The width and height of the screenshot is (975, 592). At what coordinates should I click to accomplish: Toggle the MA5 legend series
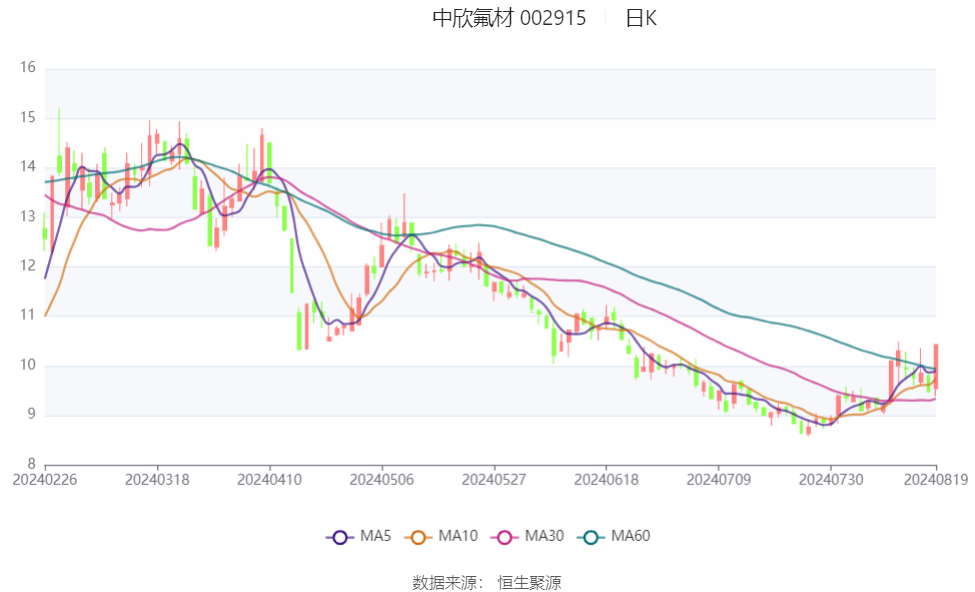pos(359,536)
